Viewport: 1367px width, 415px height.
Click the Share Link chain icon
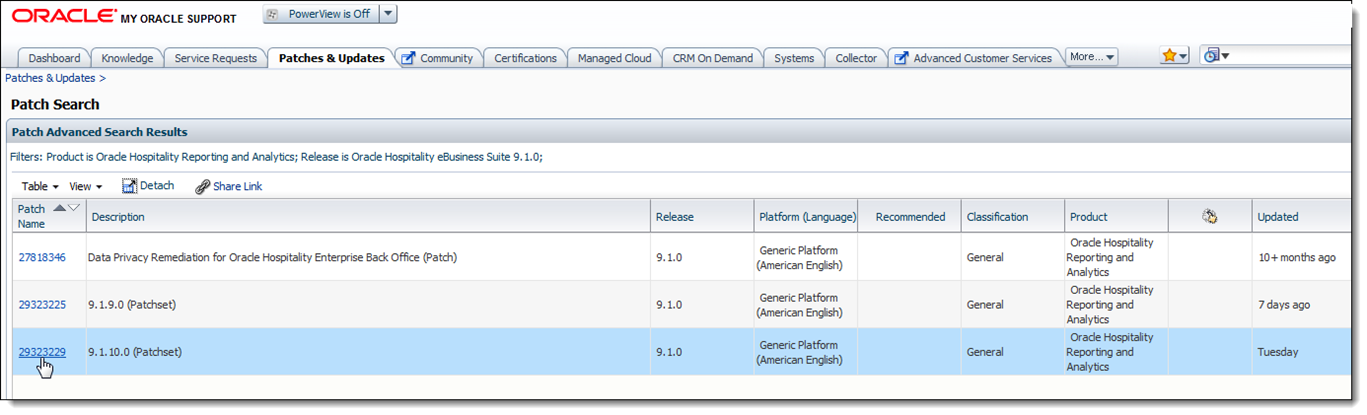[202, 187]
